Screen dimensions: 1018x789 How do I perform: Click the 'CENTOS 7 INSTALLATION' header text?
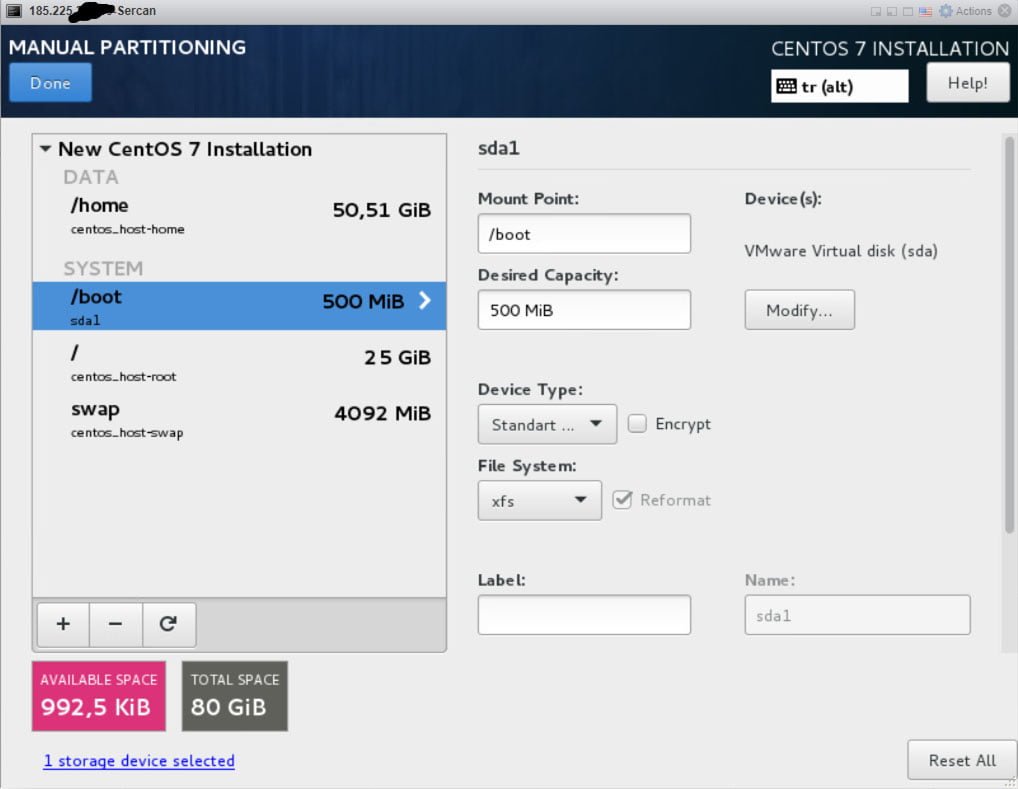[890, 49]
